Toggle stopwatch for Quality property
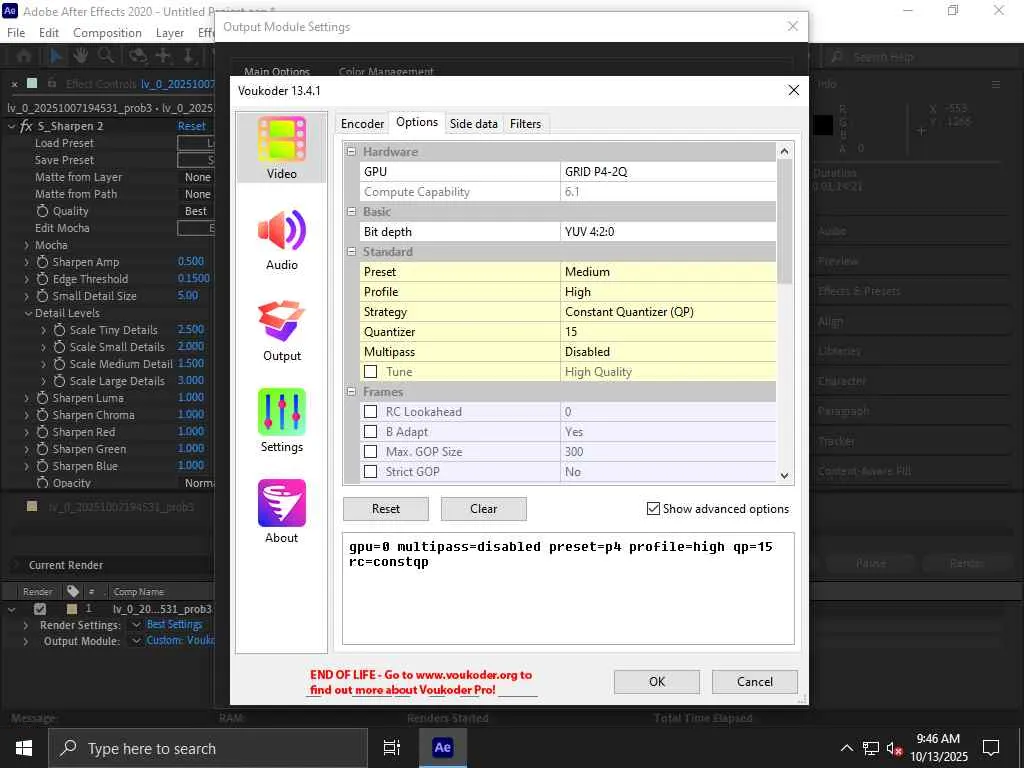 pyautogui.click(x=42, y=211)
